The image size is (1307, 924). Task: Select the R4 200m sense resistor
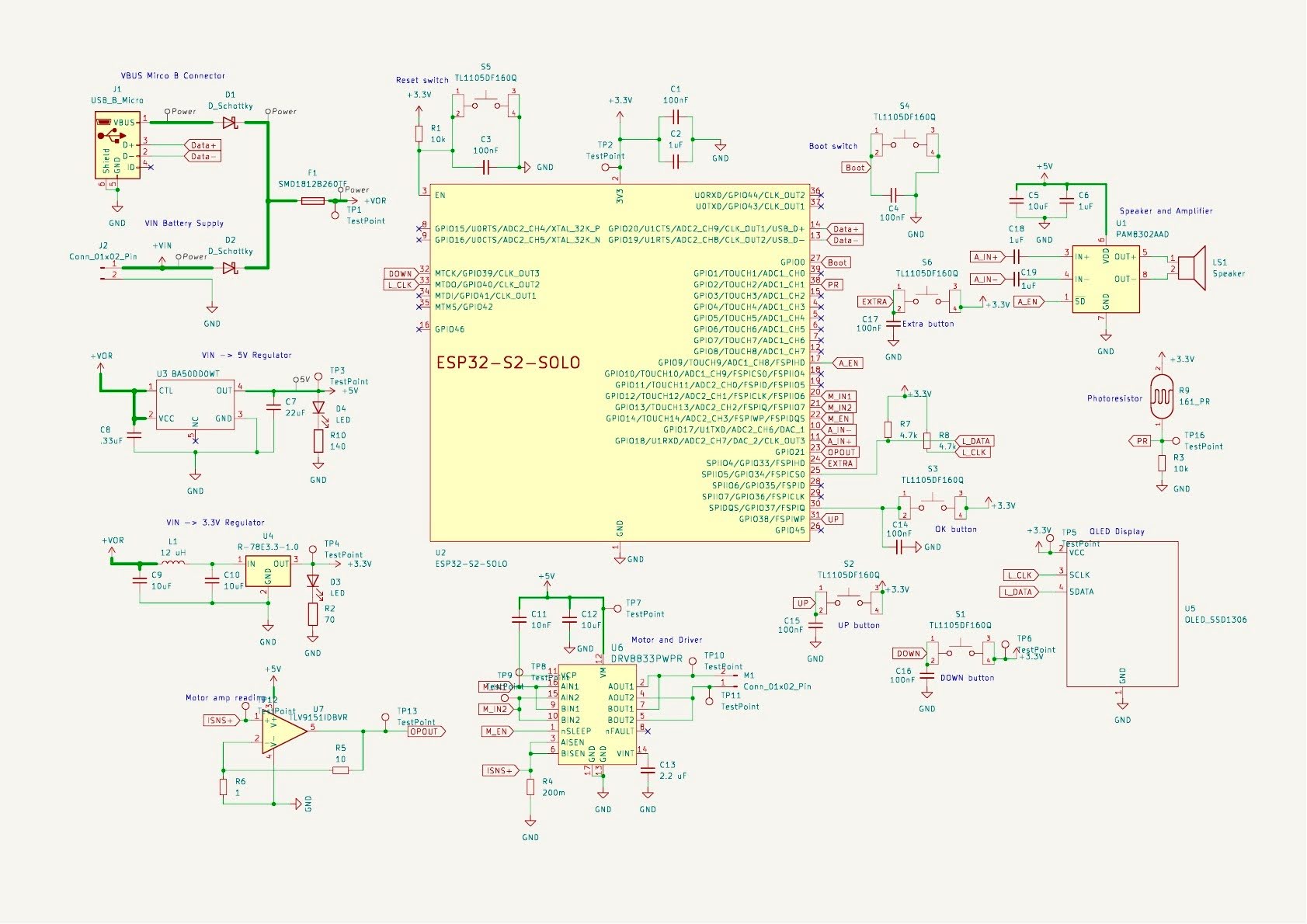pos(530,787)
